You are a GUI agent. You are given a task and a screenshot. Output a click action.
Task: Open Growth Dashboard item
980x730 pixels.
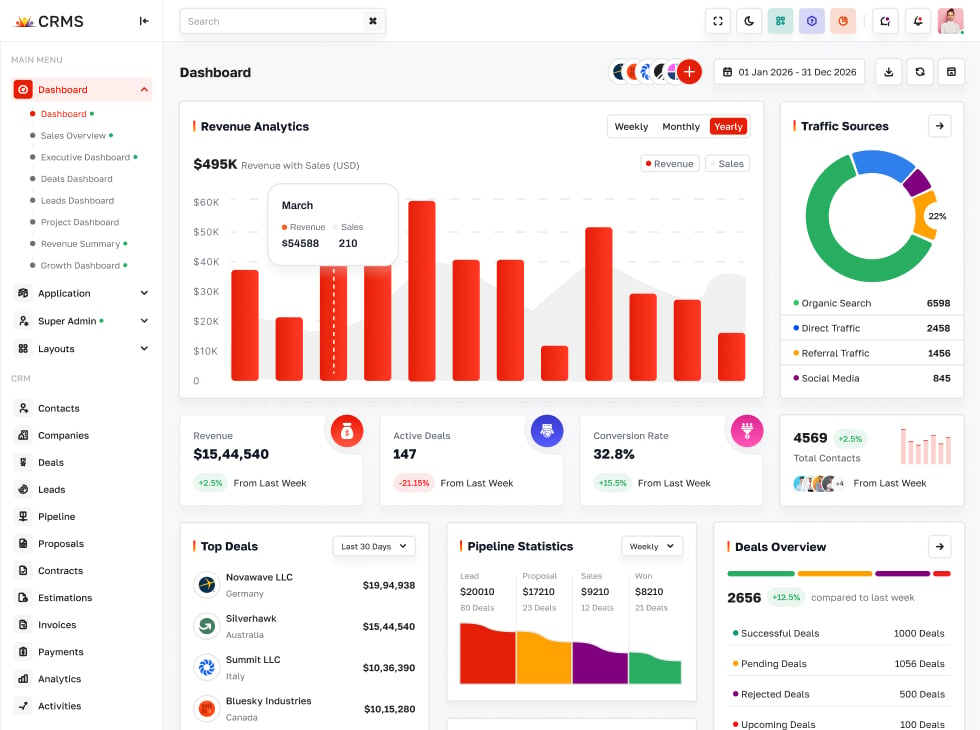click(x=81, y=266)
